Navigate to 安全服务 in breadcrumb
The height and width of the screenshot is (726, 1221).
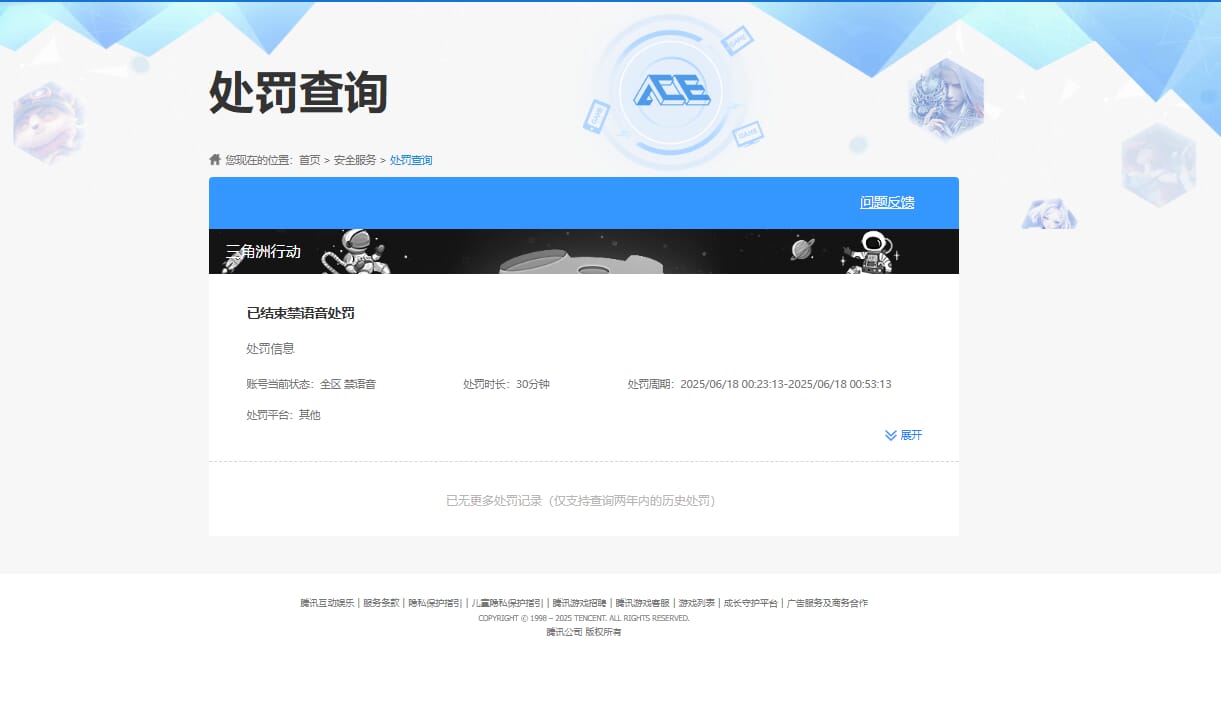click(355, 160)
